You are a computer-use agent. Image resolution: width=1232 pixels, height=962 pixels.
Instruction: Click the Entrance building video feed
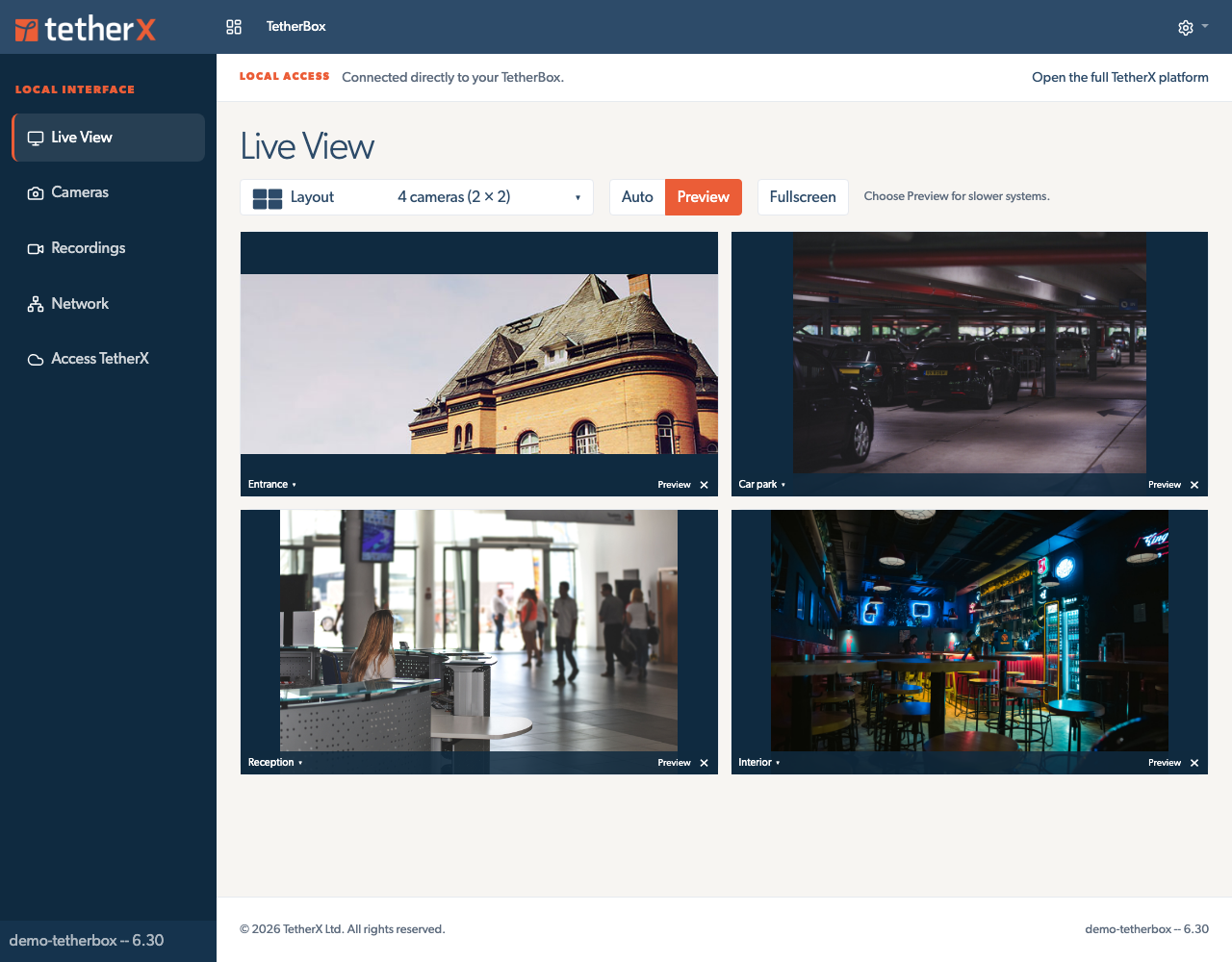[479, 364]
